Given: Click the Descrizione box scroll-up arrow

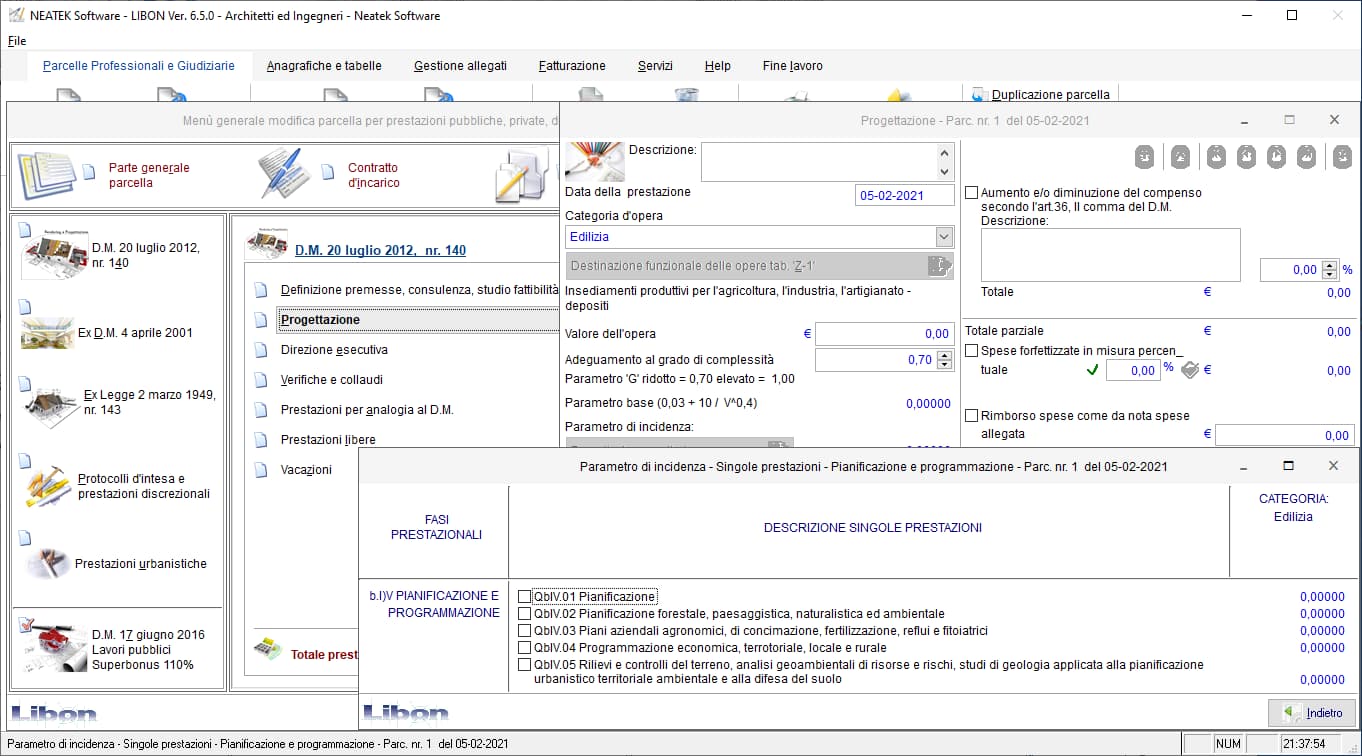Looking at the screenshot, I should (945, 153).
